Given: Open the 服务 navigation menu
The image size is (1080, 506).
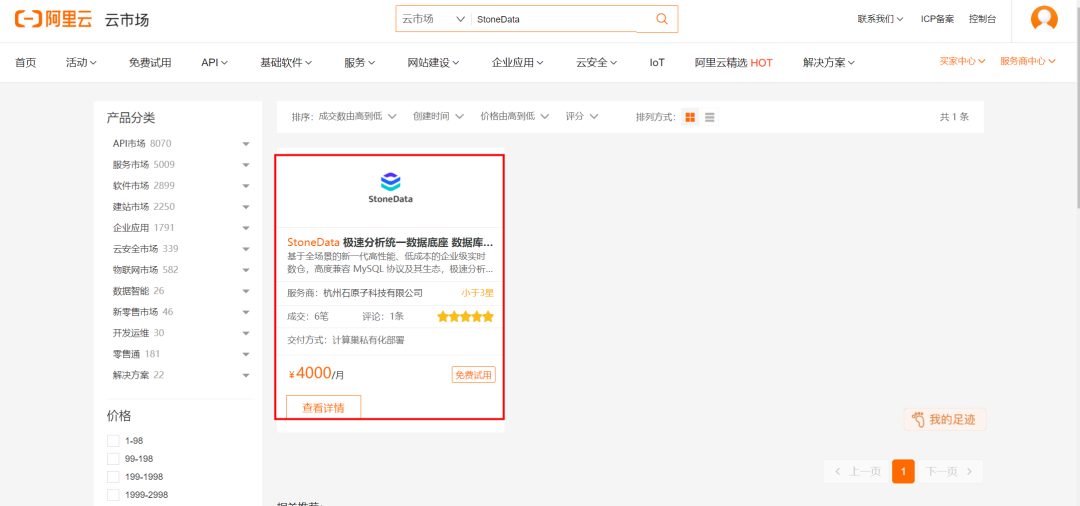Looking at the screenshot, I should [360, 63].
